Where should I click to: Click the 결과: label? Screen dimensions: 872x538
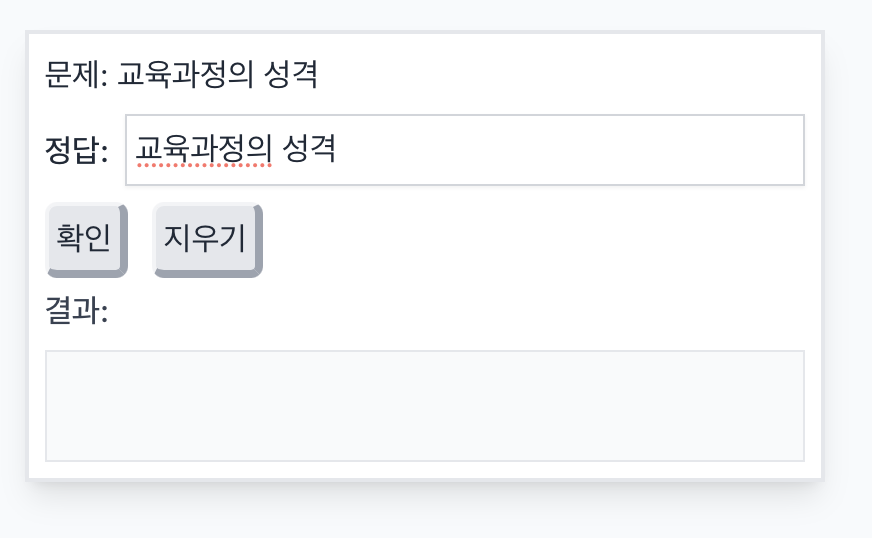(77, 310)
